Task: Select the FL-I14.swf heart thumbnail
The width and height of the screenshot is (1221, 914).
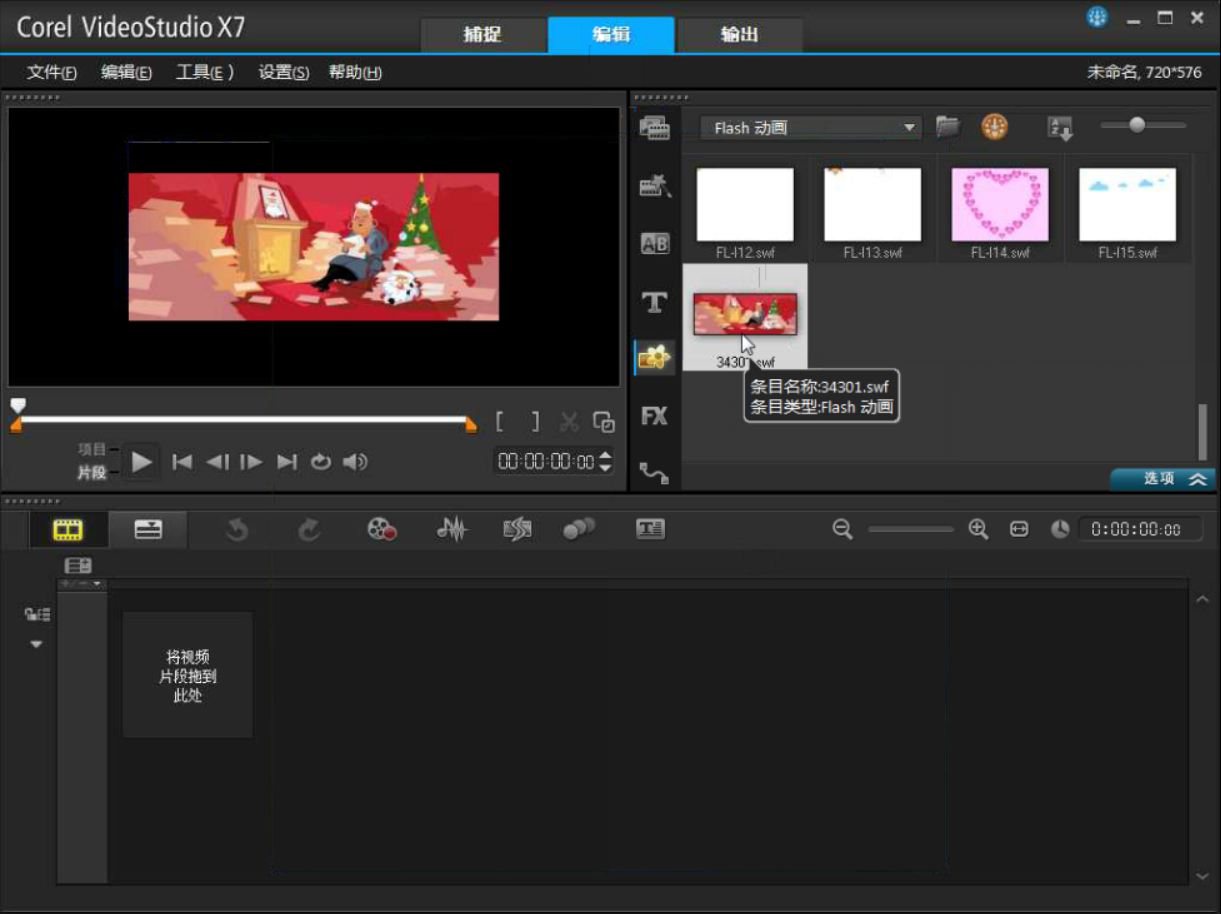Action: click(1000, 205)
